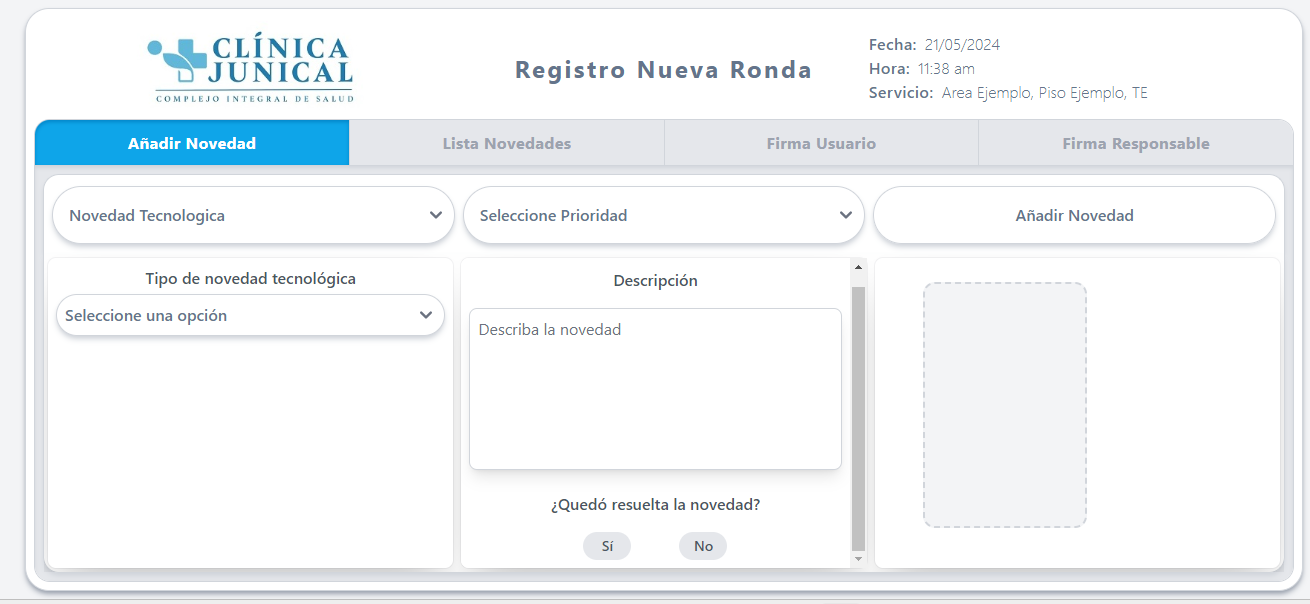Click the chevron on Seleccione Prioridad dropdown
The image size is (1310, 604).
845,215
